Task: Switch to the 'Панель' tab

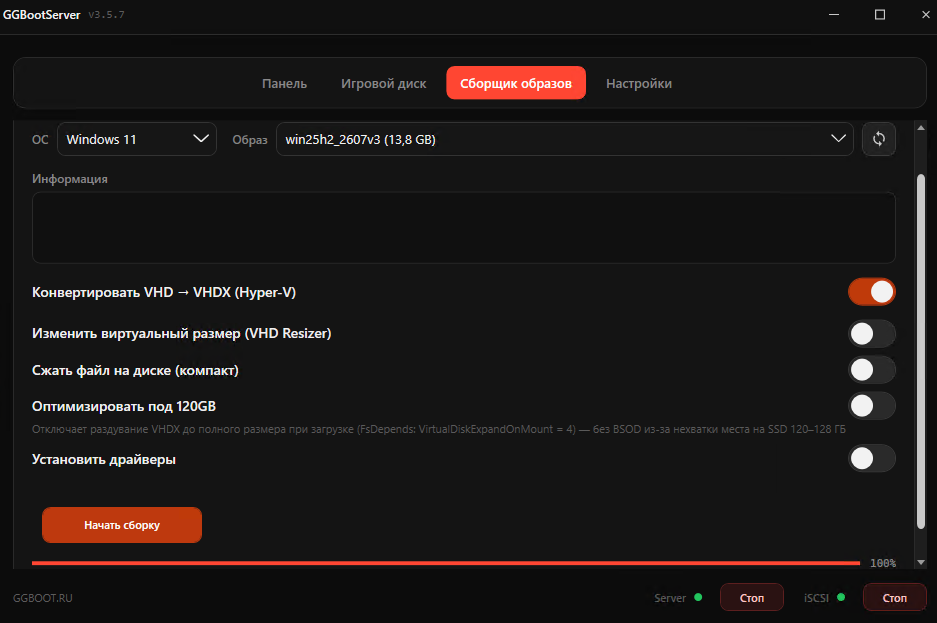Action: tap(284, 84)
